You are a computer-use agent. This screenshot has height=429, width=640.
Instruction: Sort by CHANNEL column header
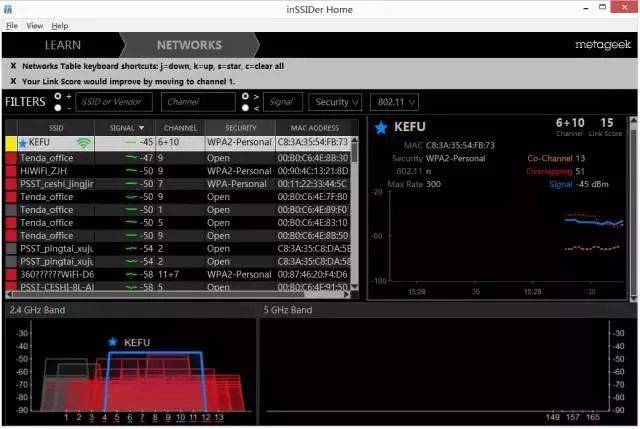coord(180,128)
